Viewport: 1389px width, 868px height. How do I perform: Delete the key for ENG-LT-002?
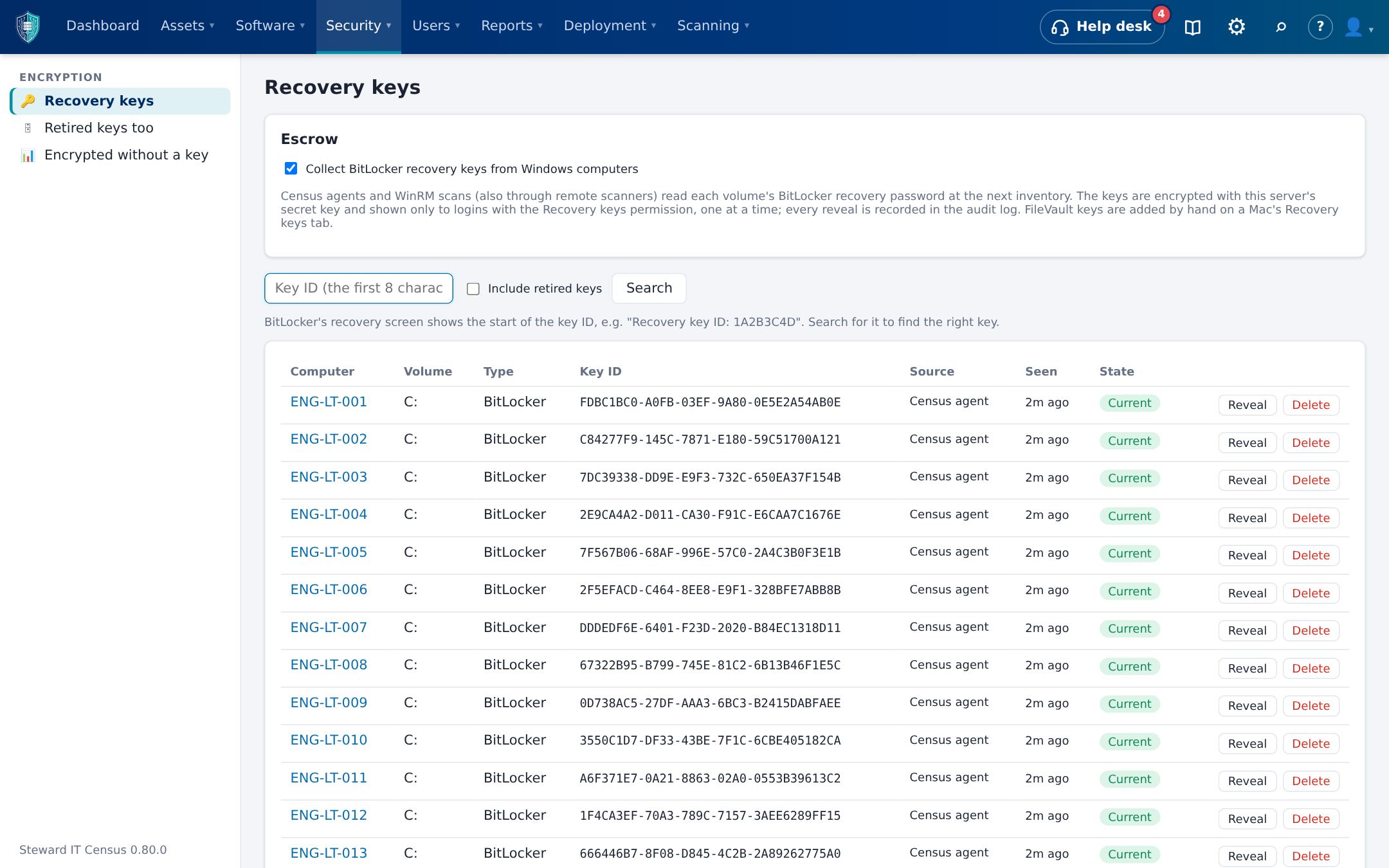click(x=1311, y=442)
